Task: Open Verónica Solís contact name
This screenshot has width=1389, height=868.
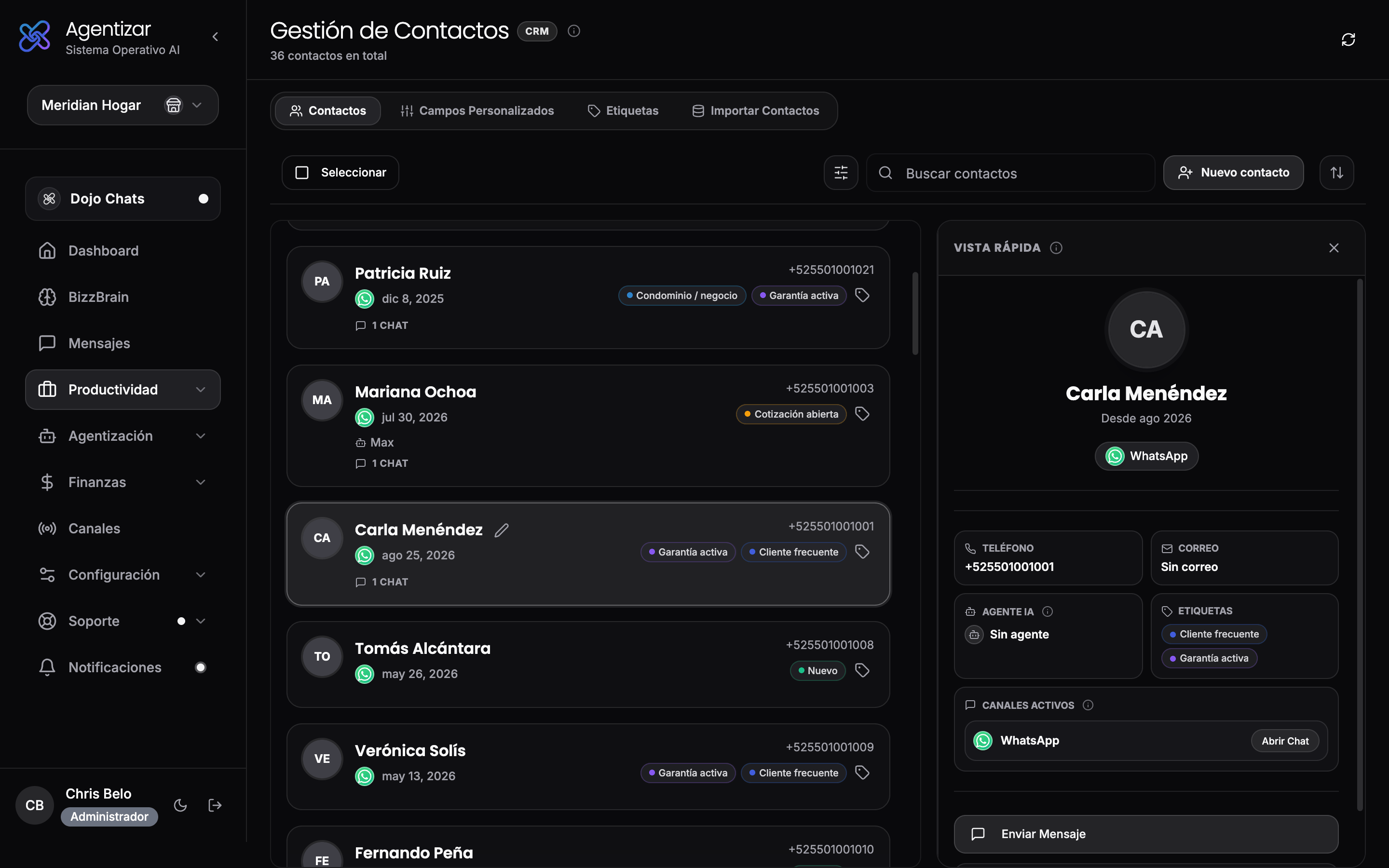Action: (410, 751)
